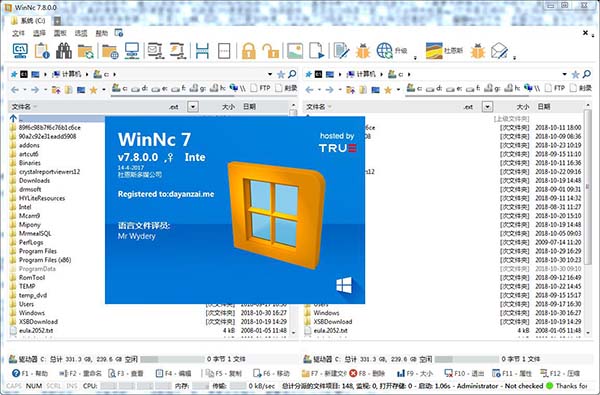Select the 系统 (C:) tab
Screen dimensions: 600x395
(29, 21)
